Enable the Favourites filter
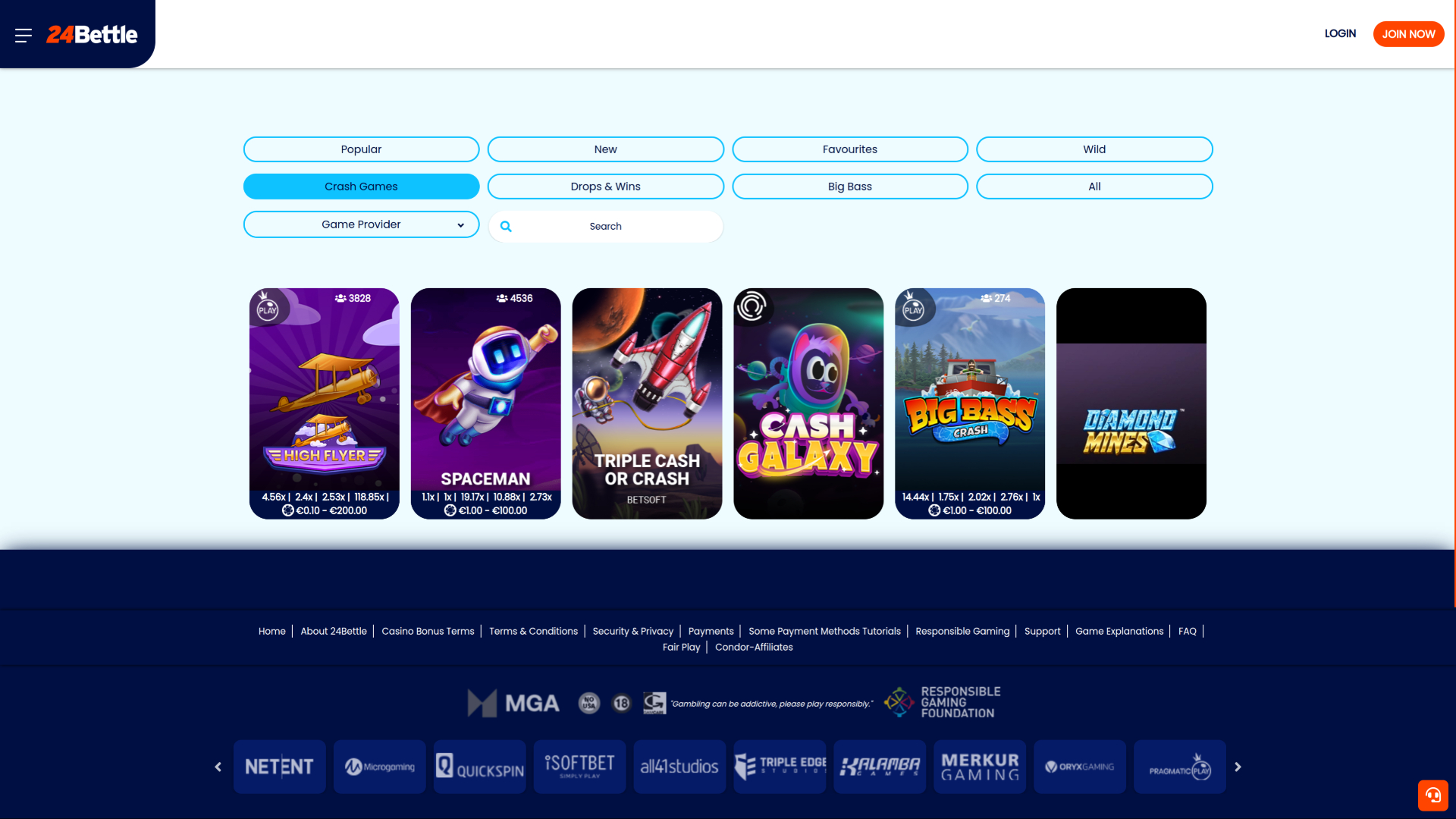 pos(849,149)
